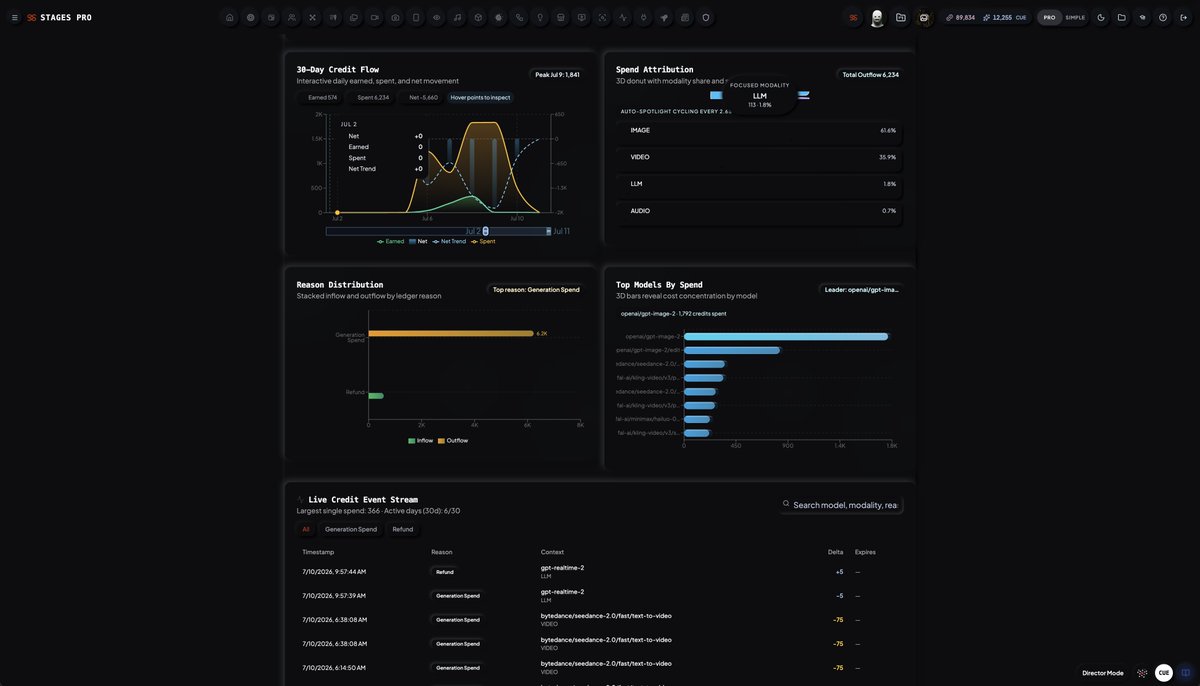This screenshot has width=1200, height=686.
Task: Open the photo camera icon in toolbar
Action: pyautogui.click(x=395, y=17)
